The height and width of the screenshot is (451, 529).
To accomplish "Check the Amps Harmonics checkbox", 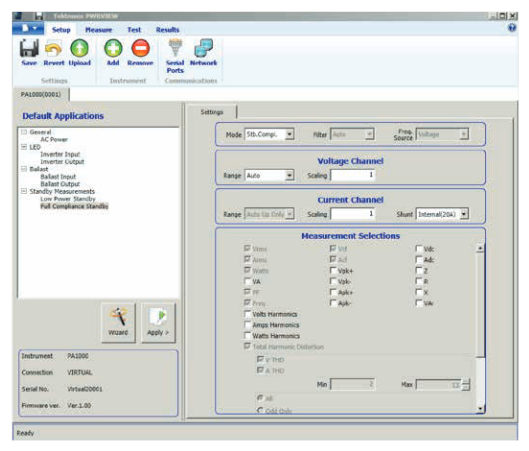I will coord(248,325).
